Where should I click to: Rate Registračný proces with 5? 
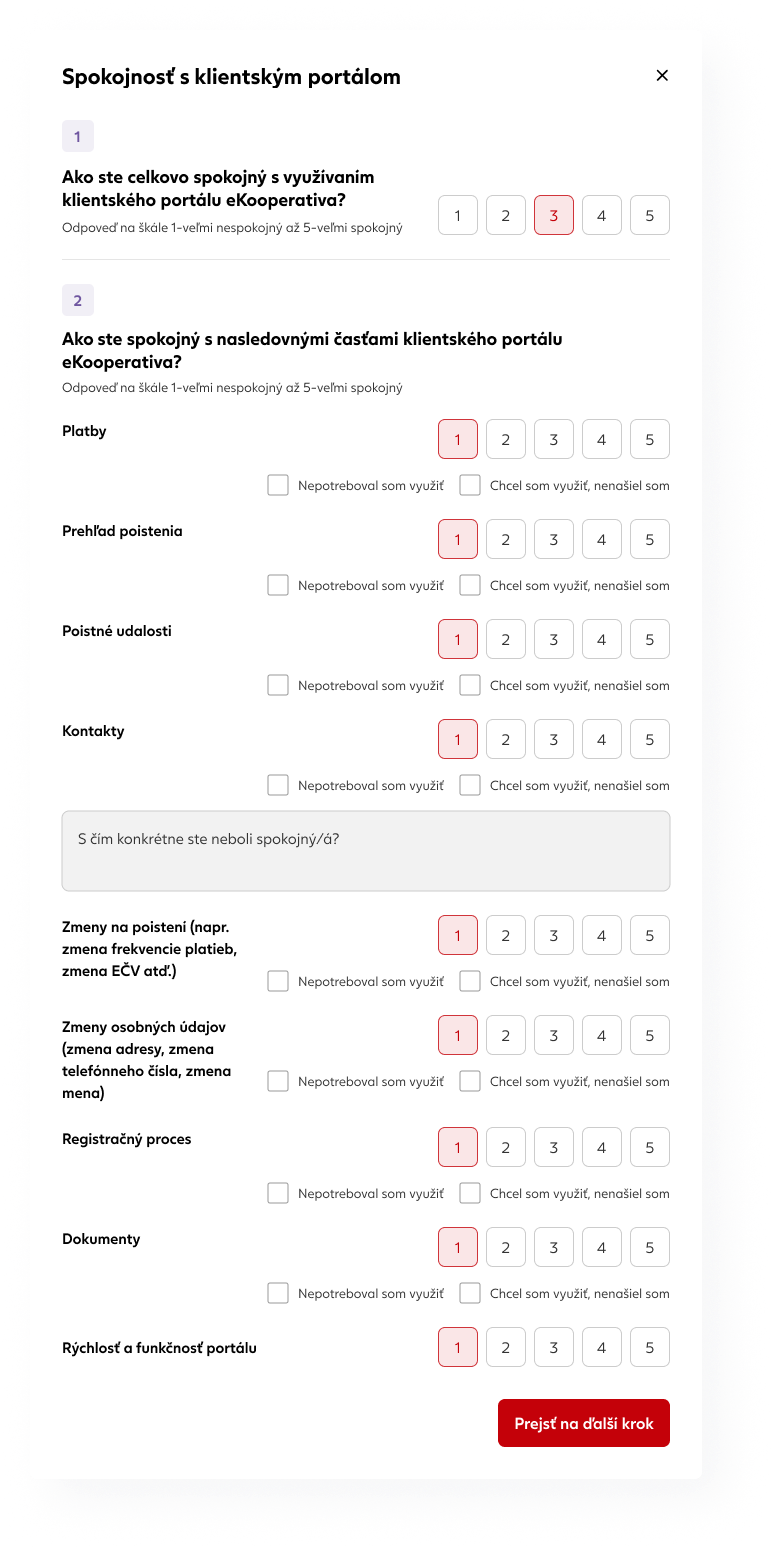650,1147
